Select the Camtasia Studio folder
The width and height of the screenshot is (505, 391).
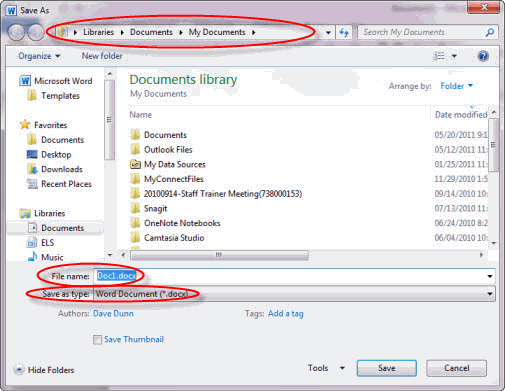click(x=167, y=238)
